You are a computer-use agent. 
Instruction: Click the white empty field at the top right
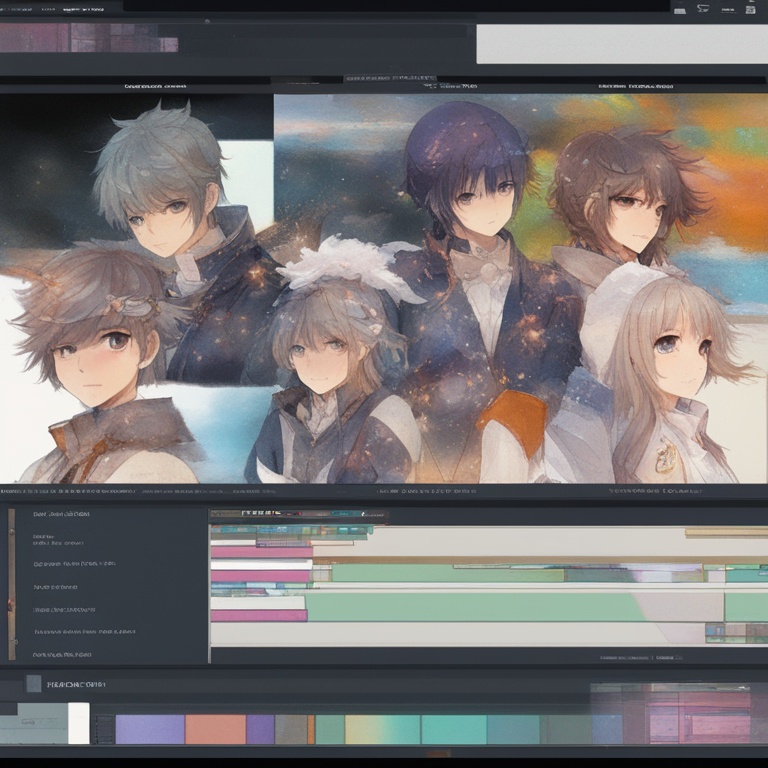[620, 44]
